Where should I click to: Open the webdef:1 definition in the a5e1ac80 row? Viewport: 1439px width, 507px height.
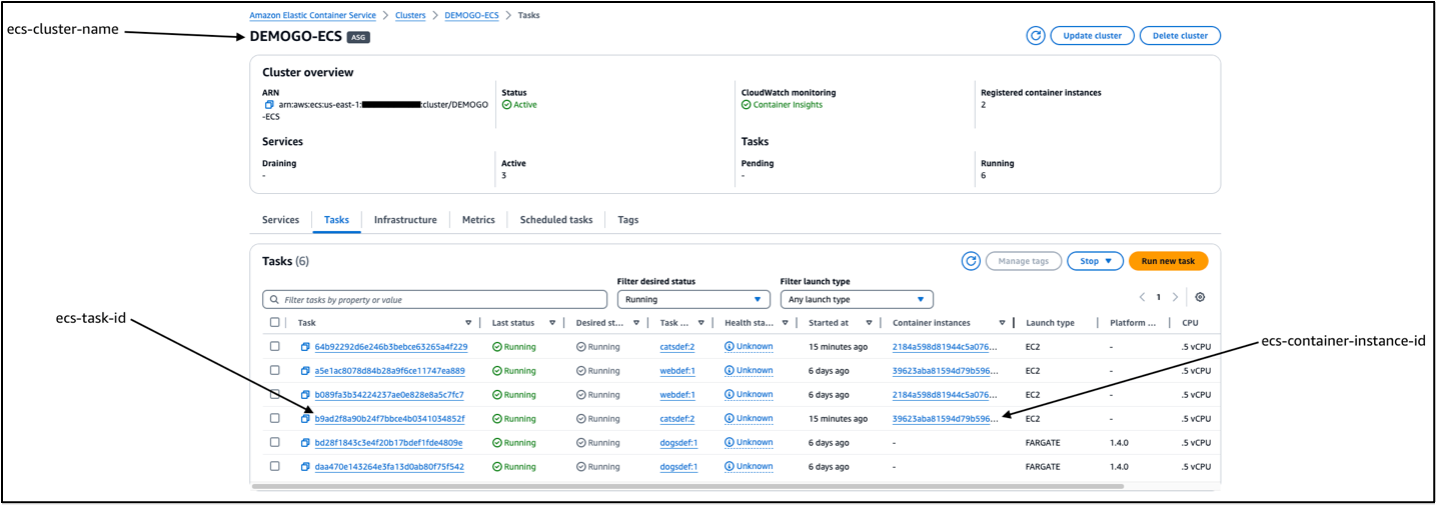(x=677, y=371)
